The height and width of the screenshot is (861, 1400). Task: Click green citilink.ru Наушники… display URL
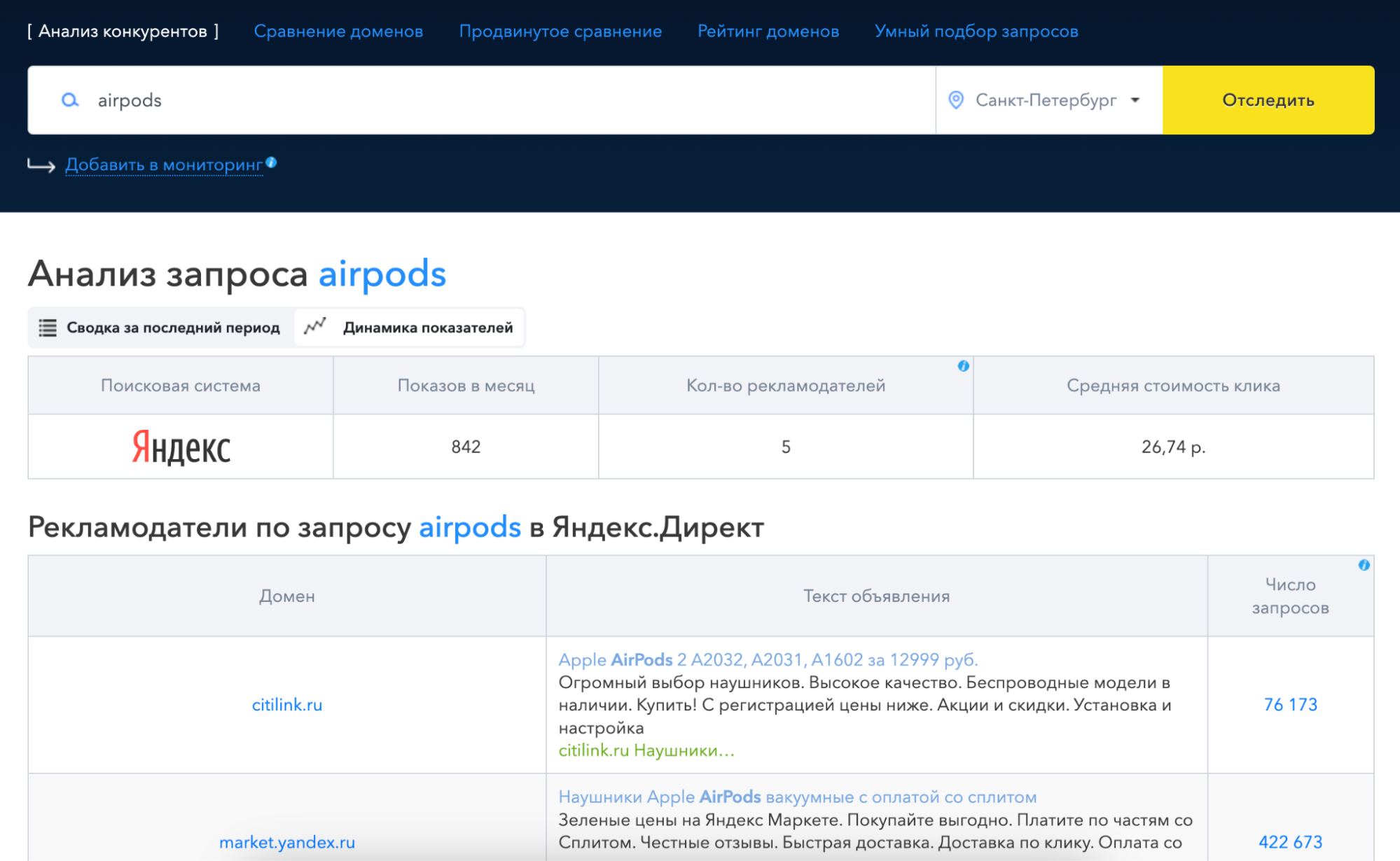point(646,750)
